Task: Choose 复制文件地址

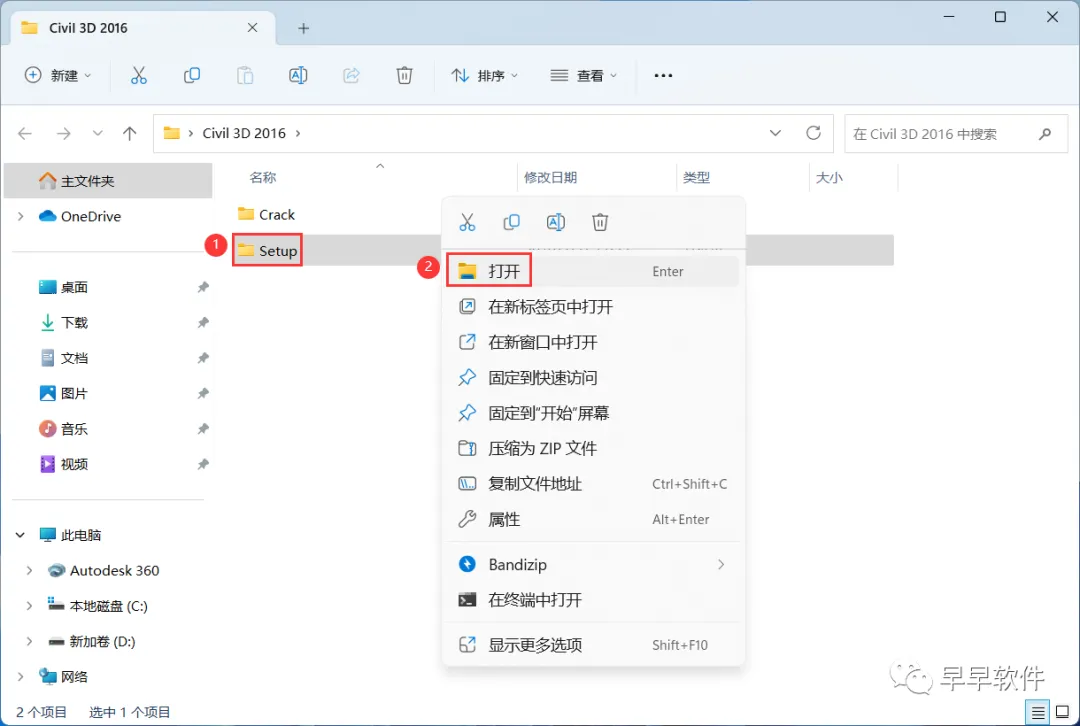Action: pyautogui.click(x=593, y=484)
